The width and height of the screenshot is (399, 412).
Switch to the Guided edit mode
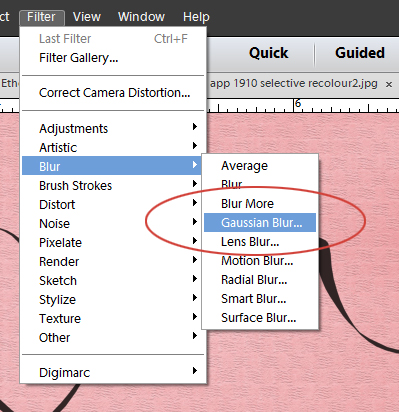point(360,53)
